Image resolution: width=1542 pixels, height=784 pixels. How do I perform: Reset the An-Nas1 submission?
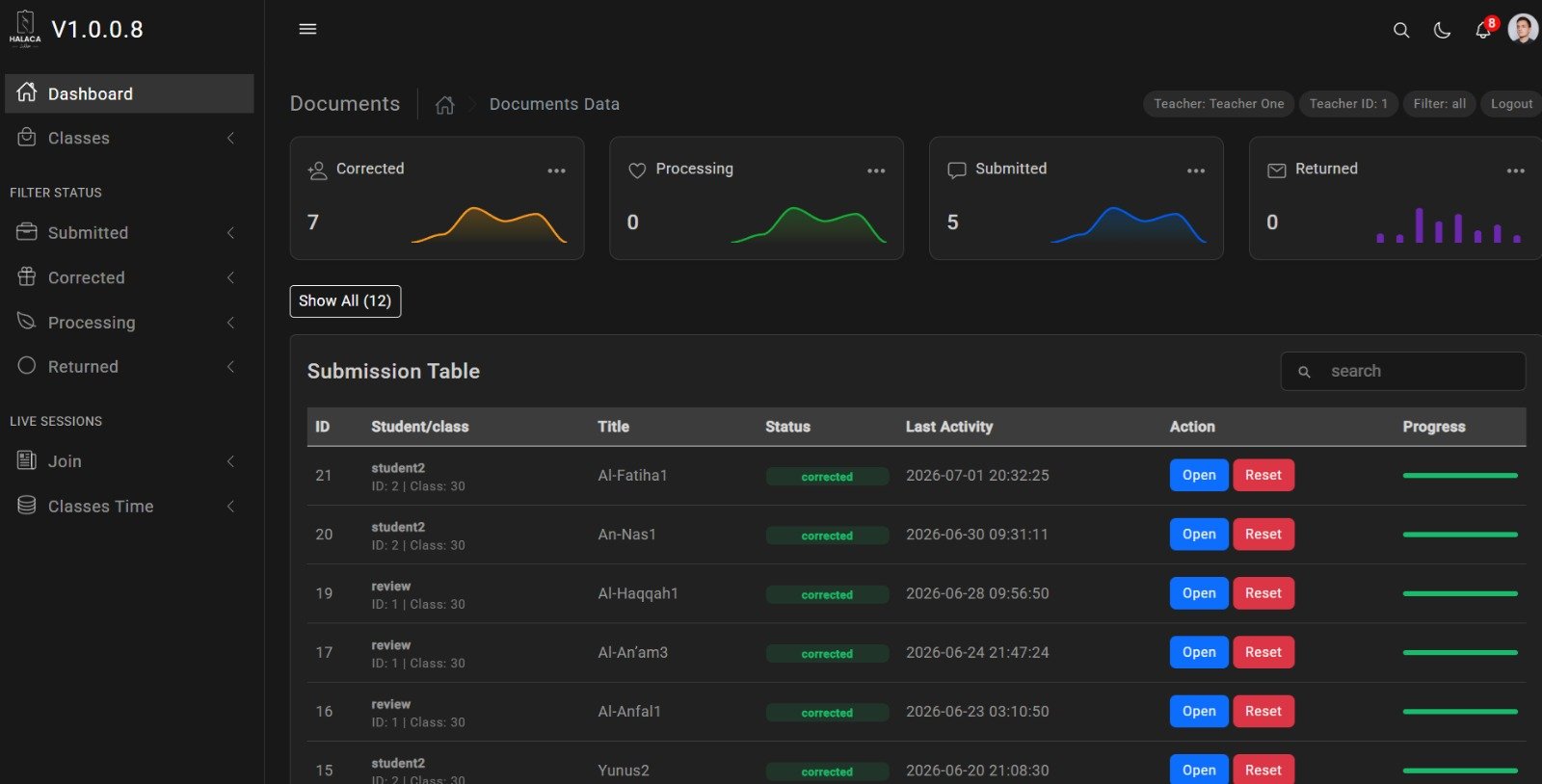point(1263,535)
